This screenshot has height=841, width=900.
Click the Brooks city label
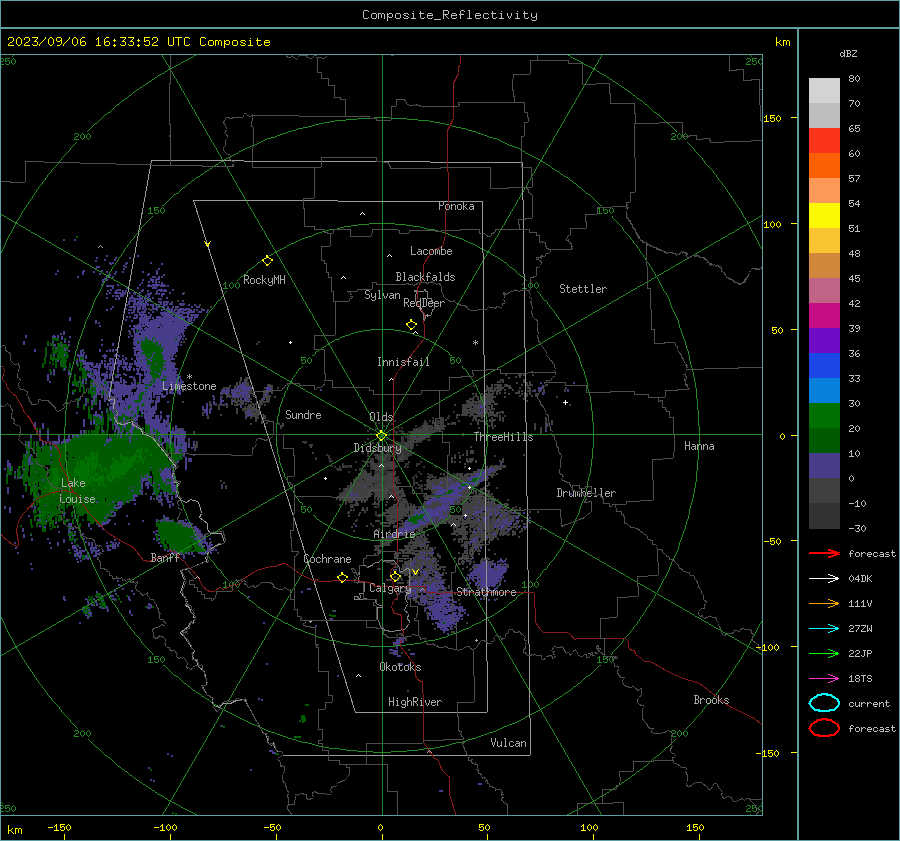click(x=711, y=700)
